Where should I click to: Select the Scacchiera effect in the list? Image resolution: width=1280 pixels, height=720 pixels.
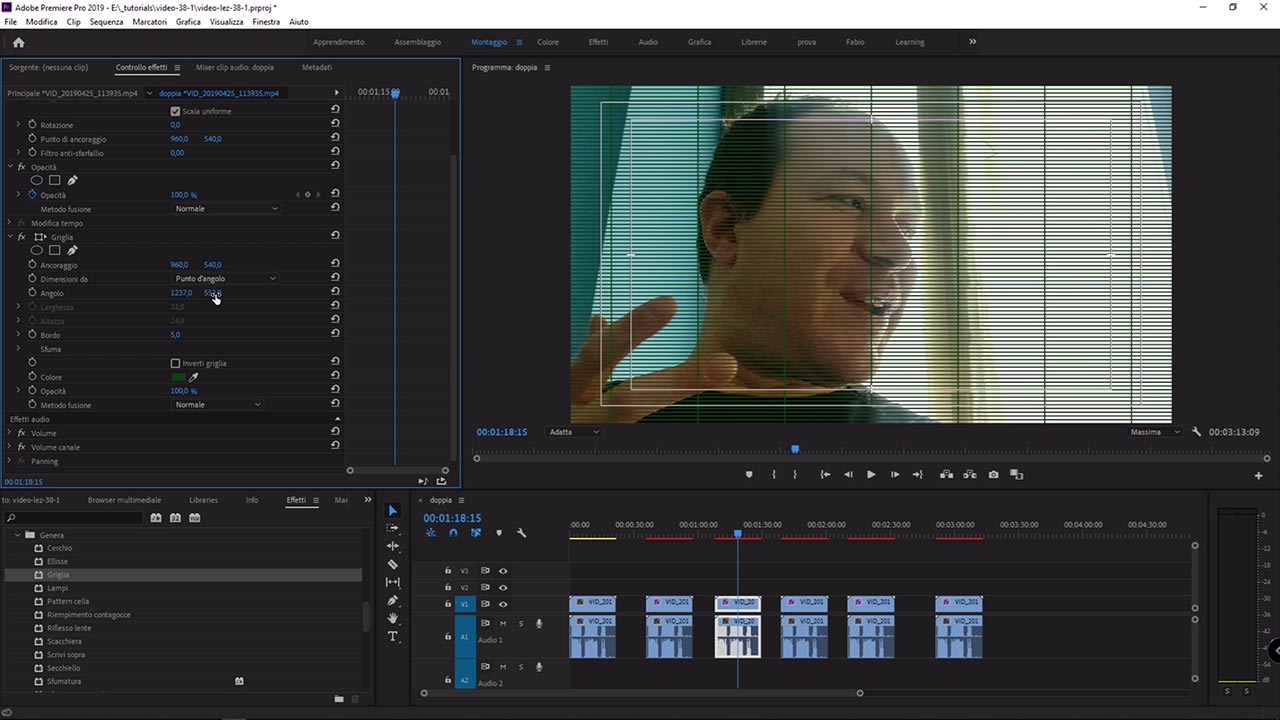point(64,641)
